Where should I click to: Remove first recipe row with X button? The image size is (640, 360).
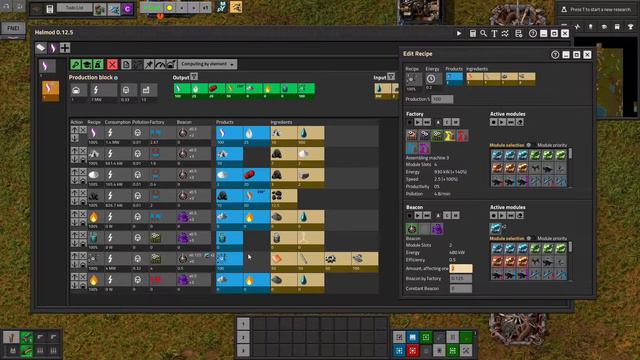tap(83, 130)
